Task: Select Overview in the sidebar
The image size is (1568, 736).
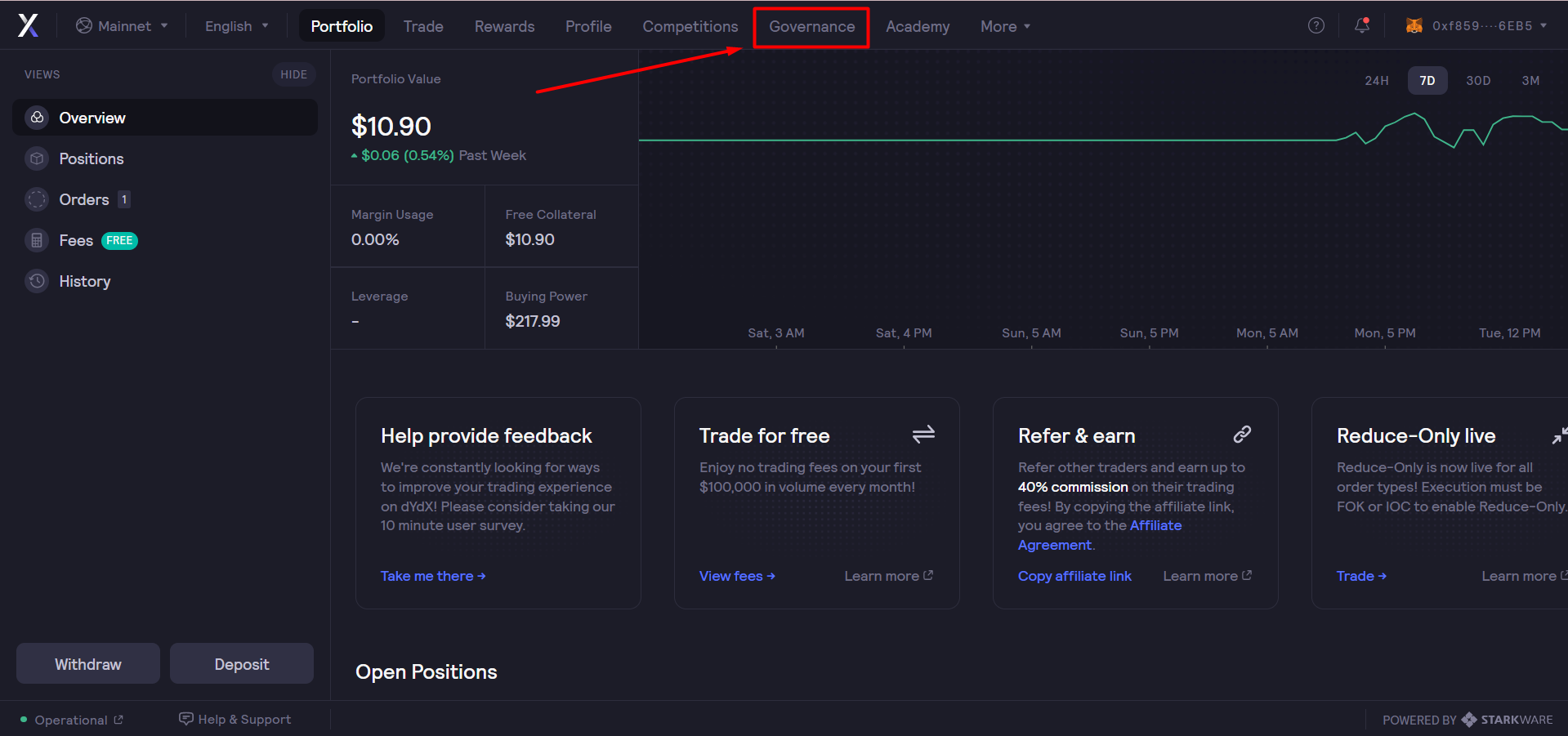Action: [x=165, y=118]
